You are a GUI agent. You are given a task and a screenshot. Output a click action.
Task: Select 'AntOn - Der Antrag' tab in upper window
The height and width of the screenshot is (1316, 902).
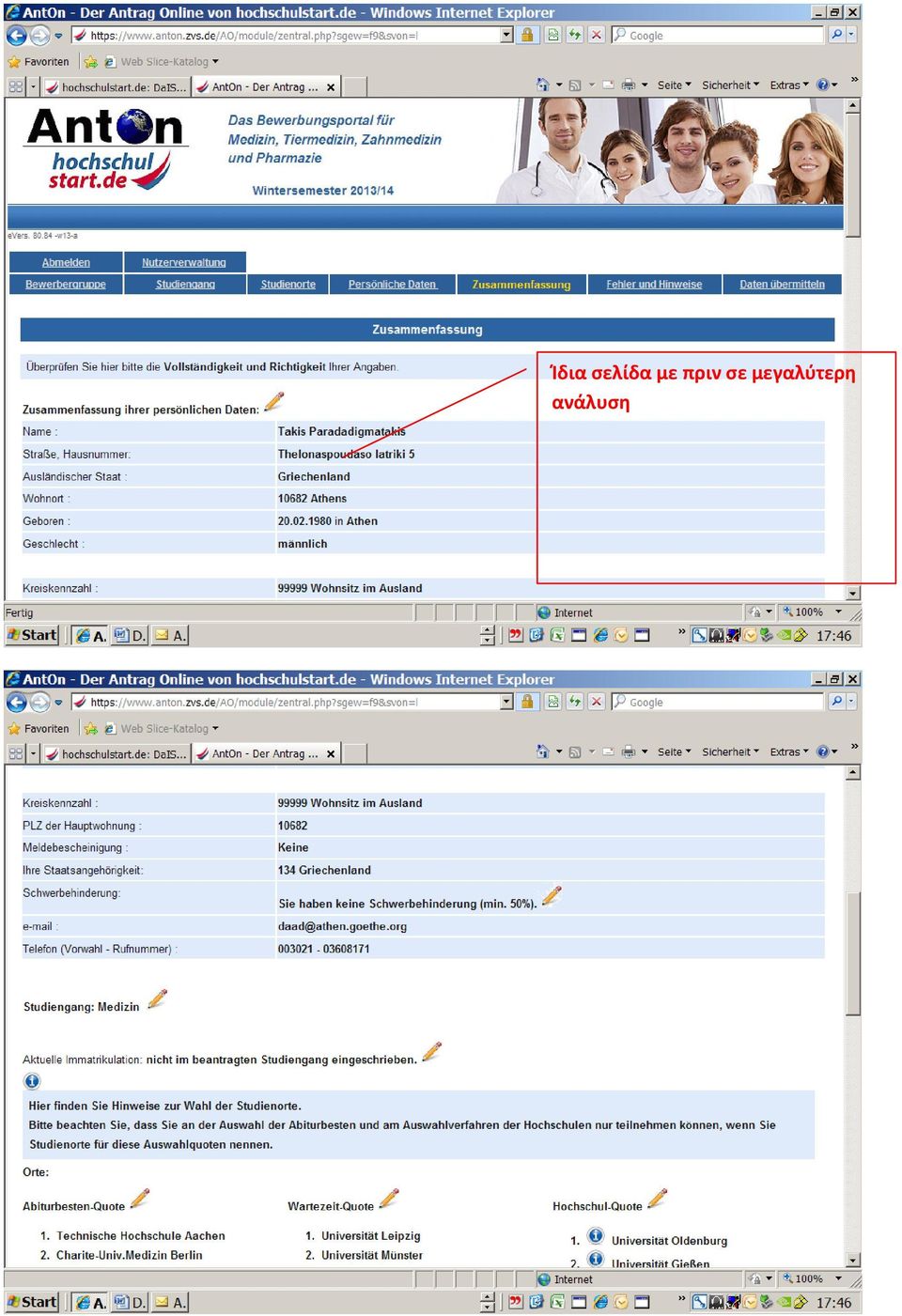pos(266,87)
